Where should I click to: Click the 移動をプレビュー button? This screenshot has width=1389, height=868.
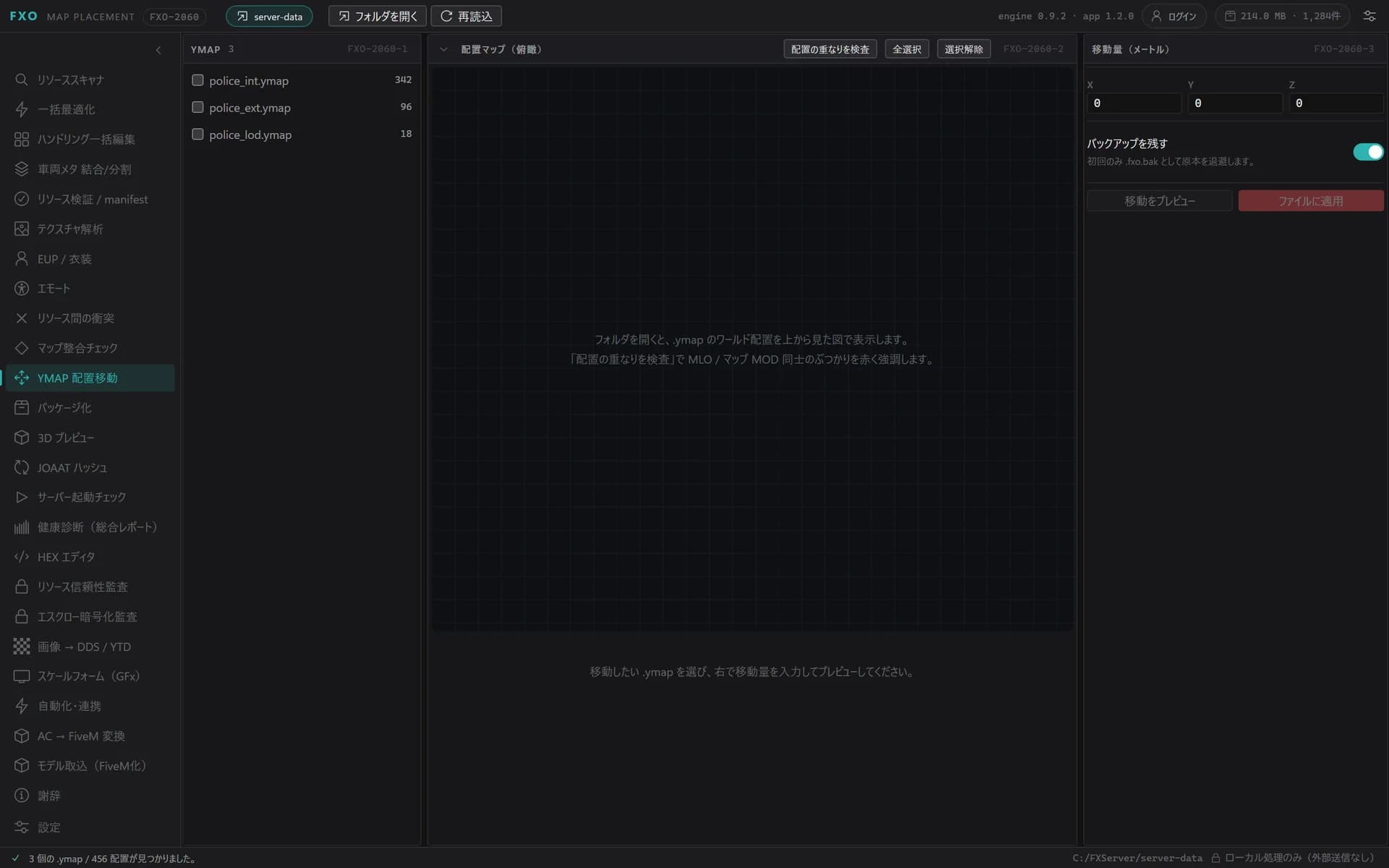1159,201
